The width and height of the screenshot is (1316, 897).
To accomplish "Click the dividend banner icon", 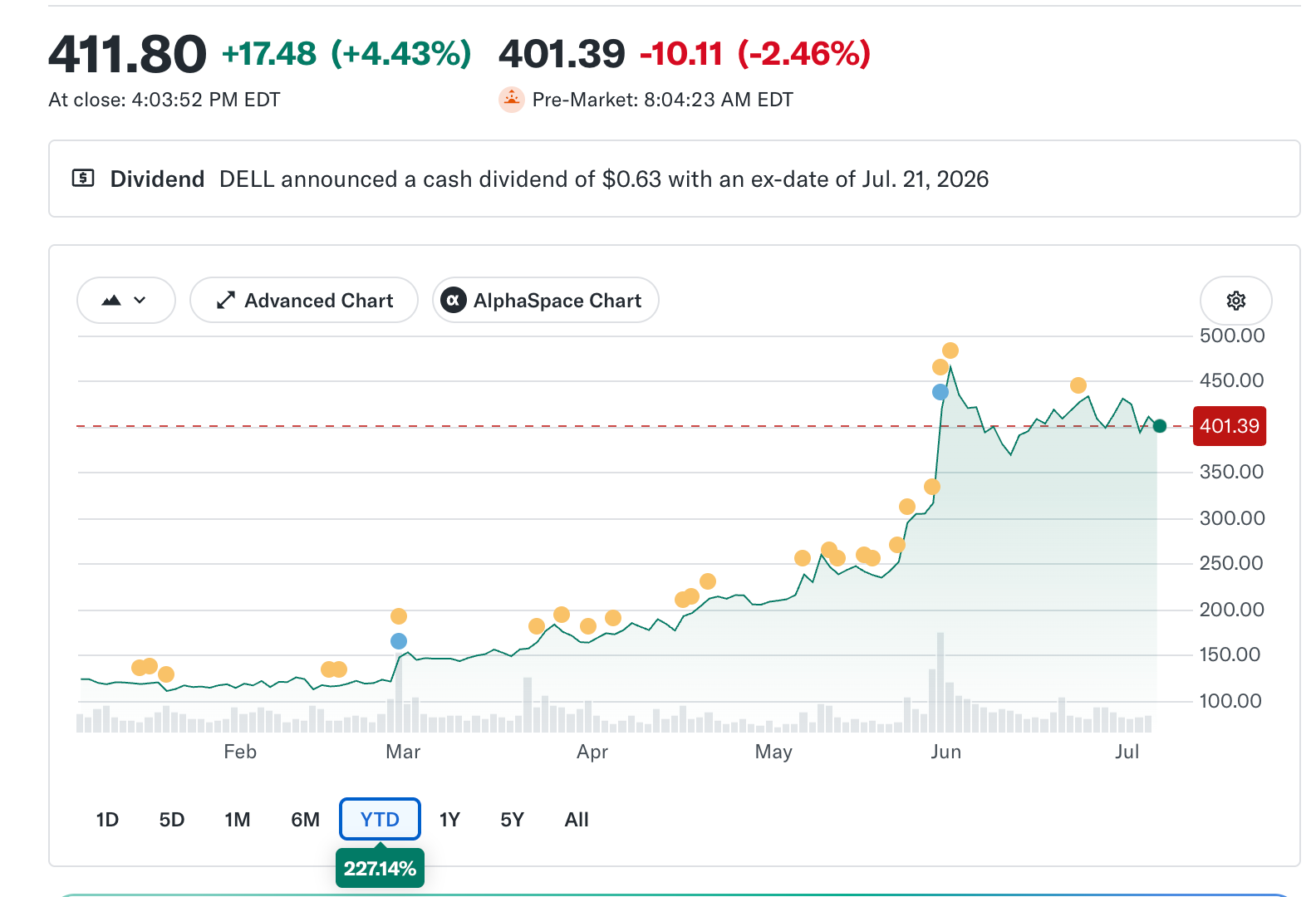I will tap(83, 178).
